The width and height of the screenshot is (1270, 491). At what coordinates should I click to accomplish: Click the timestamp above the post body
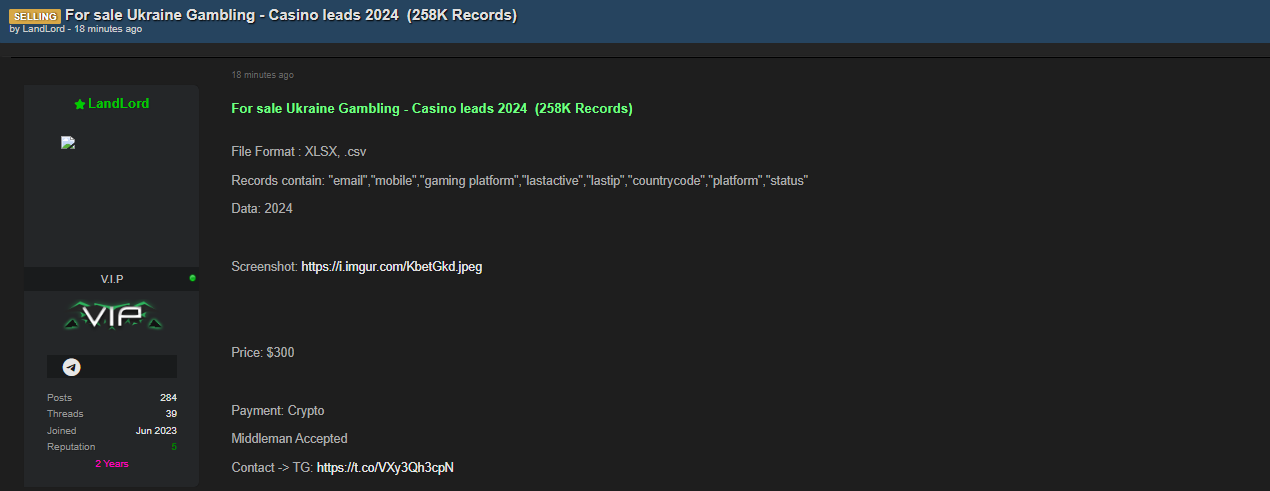click(262, 75)
